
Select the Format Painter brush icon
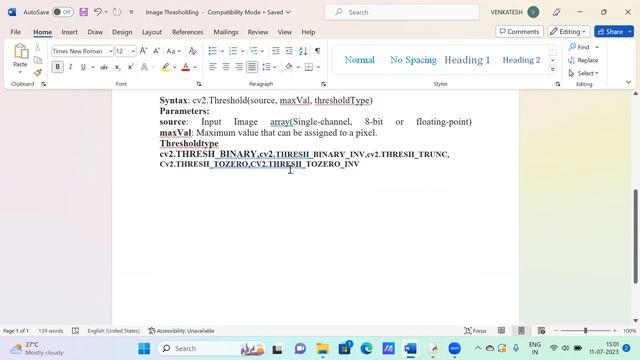[x=38, y=73]
